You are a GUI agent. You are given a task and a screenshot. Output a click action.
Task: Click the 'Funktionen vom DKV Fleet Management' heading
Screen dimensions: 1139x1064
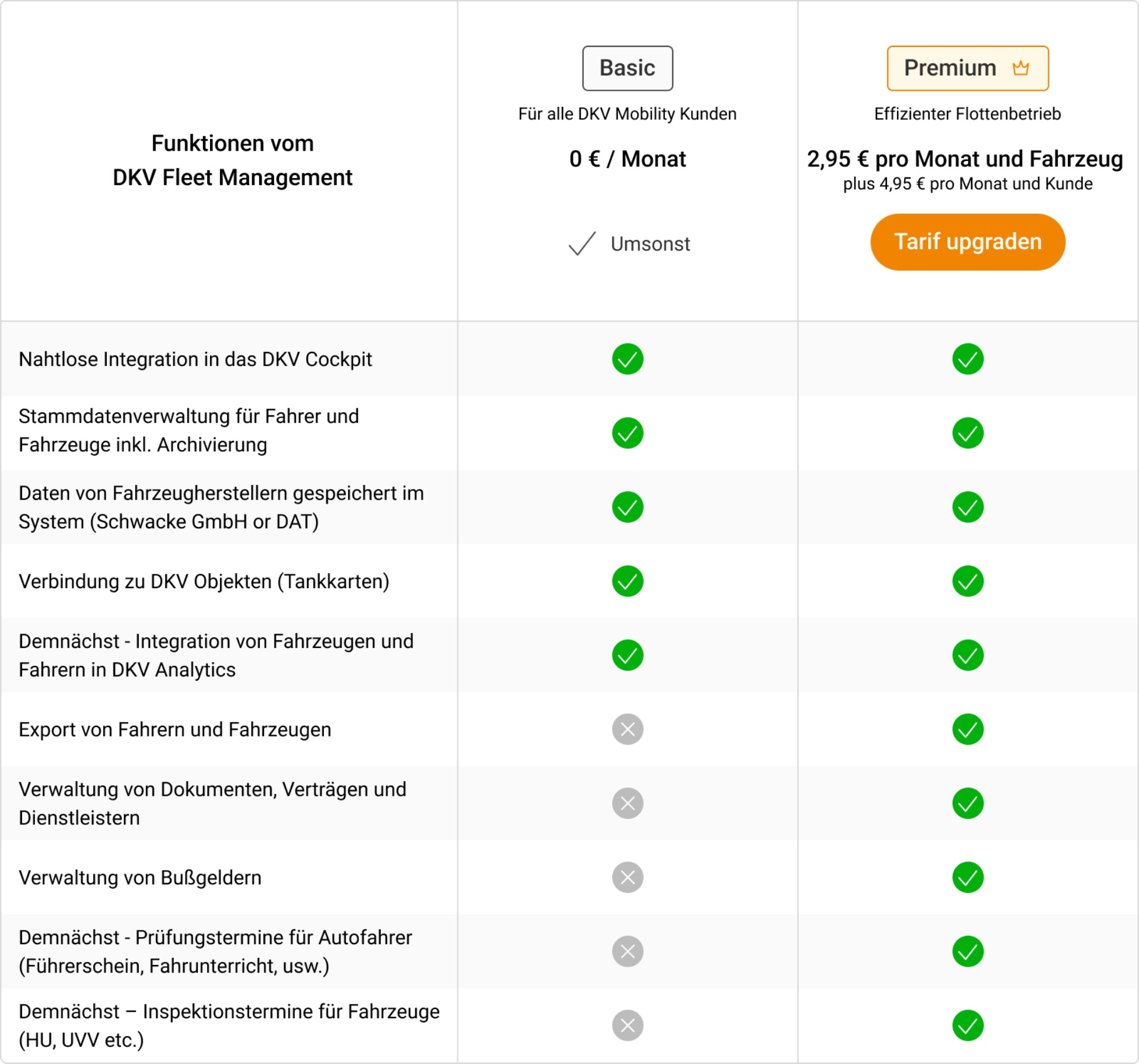click(x=233, y=160)
